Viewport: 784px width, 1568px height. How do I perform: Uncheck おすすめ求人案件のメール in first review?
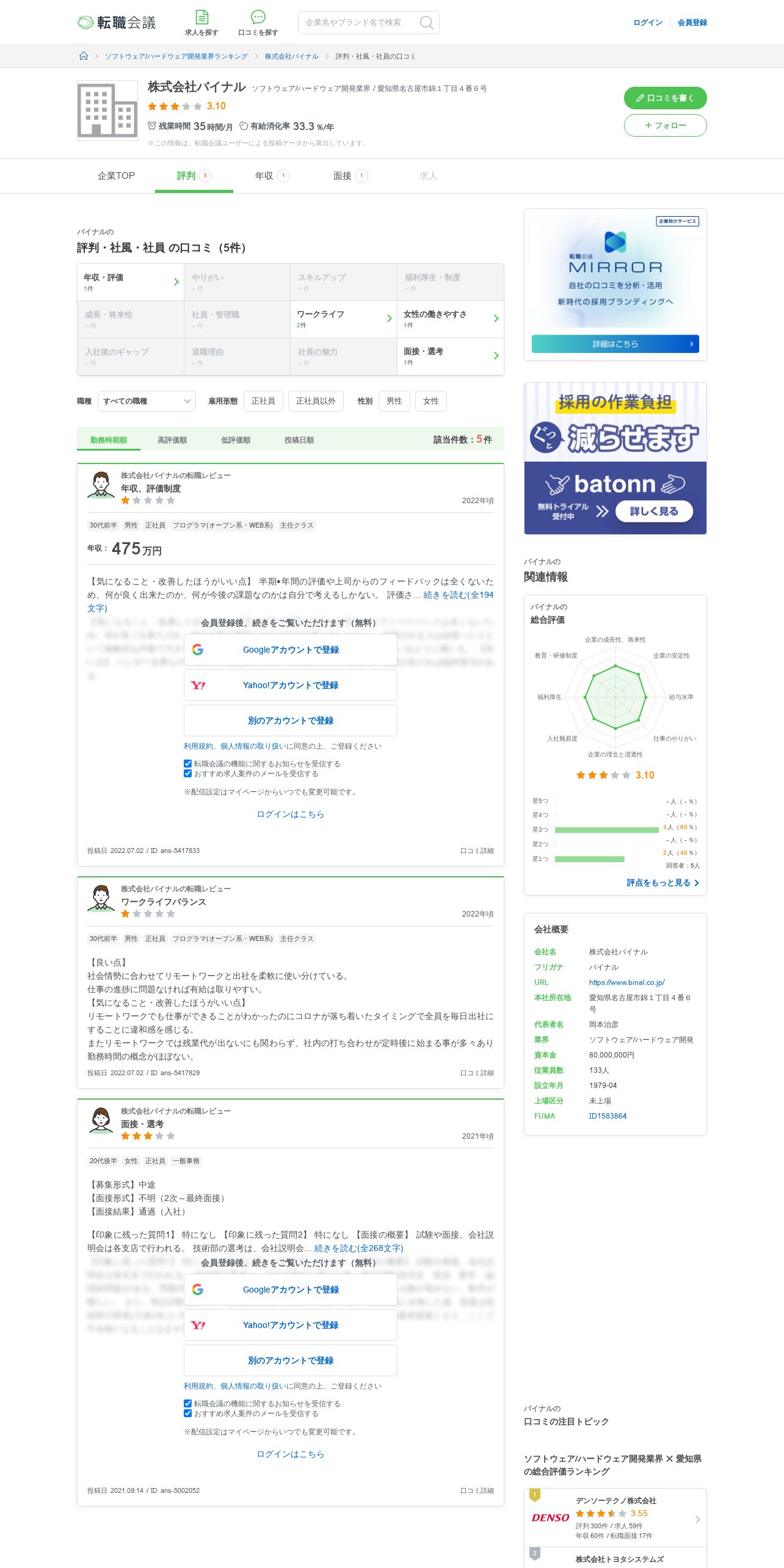click(188, 773)
